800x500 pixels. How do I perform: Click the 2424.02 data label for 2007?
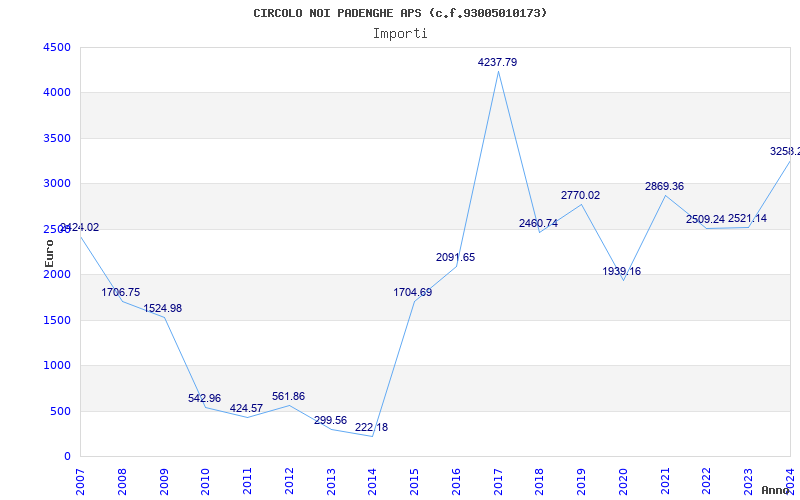point(80,228)
